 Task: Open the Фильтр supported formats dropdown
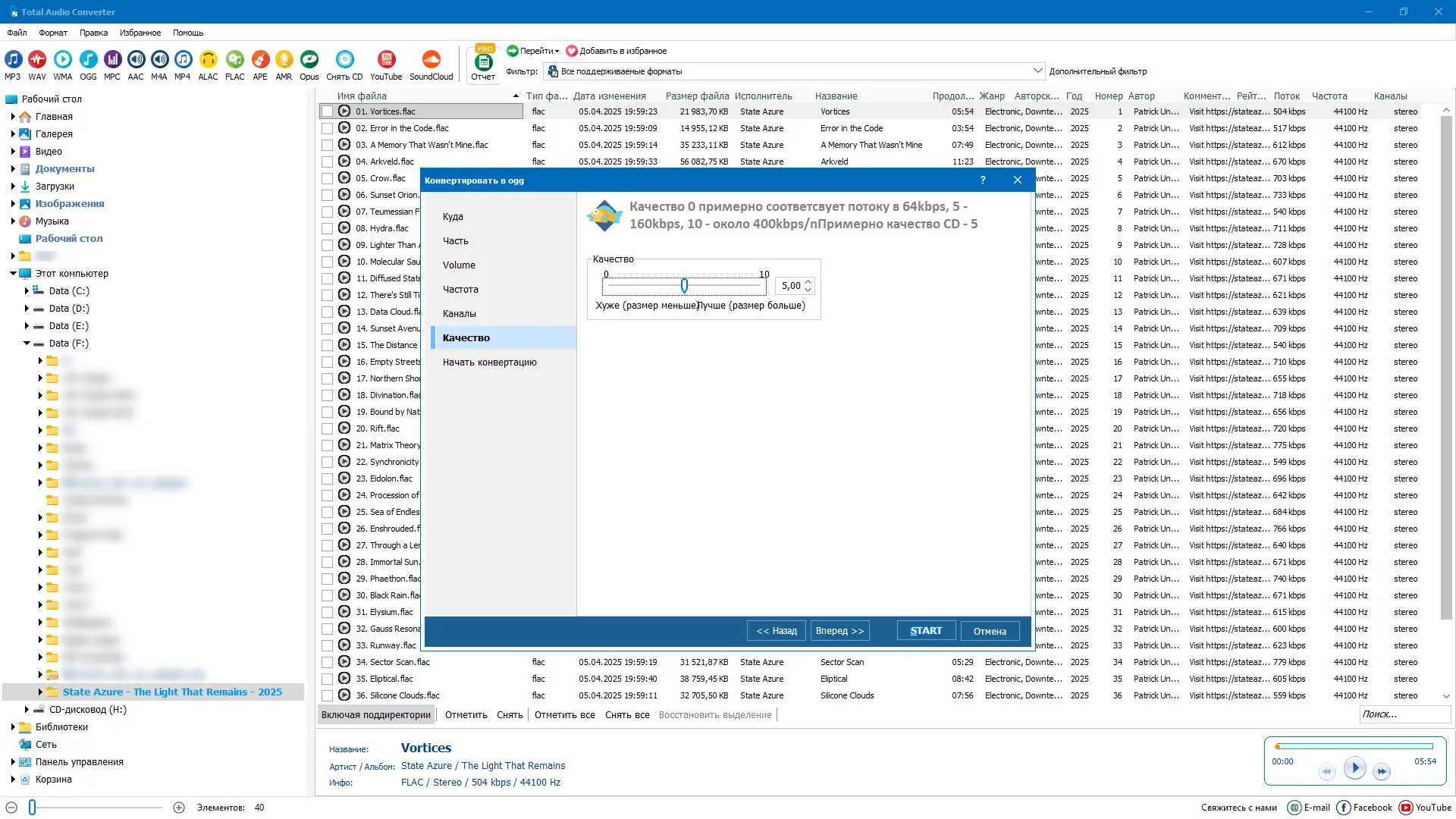click(1037, 71)
